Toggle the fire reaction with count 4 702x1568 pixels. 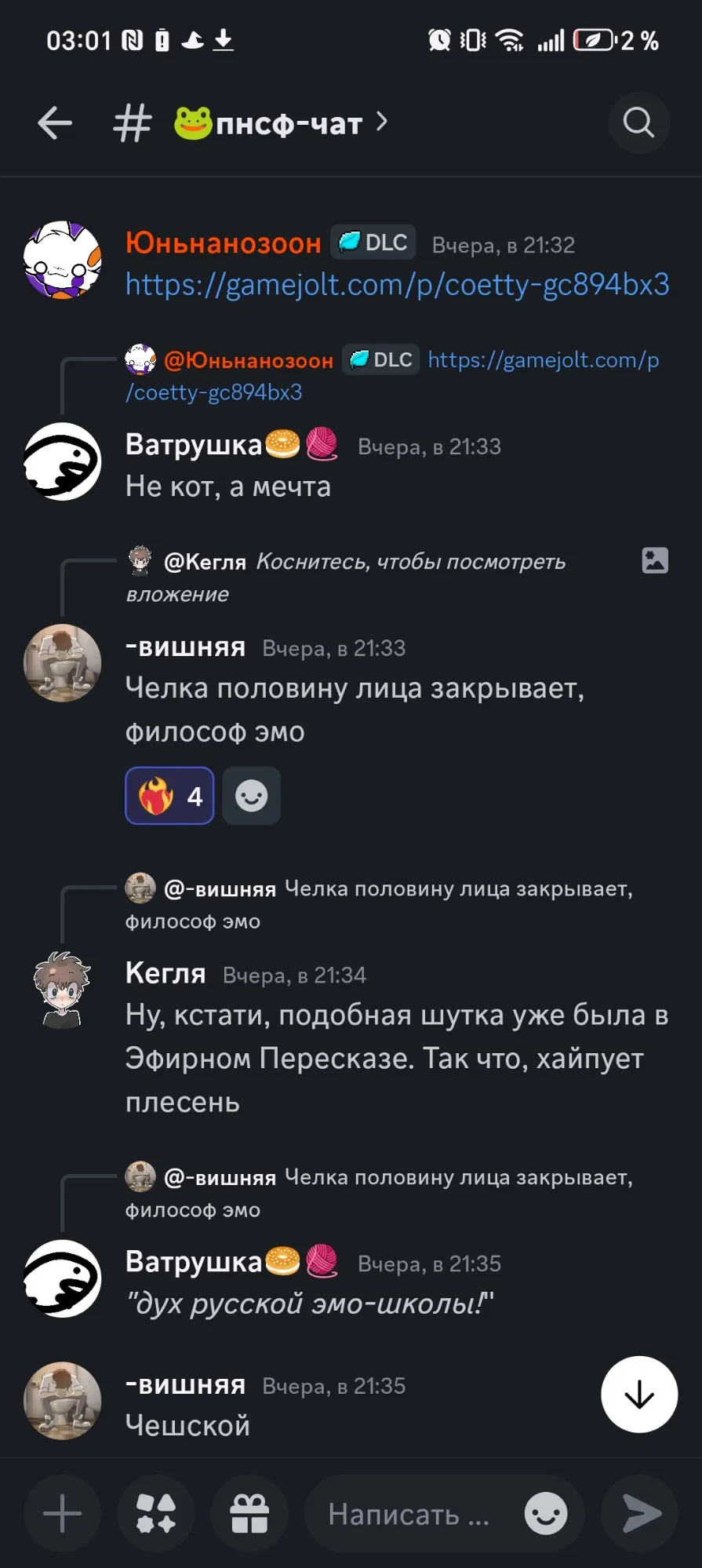169,796
